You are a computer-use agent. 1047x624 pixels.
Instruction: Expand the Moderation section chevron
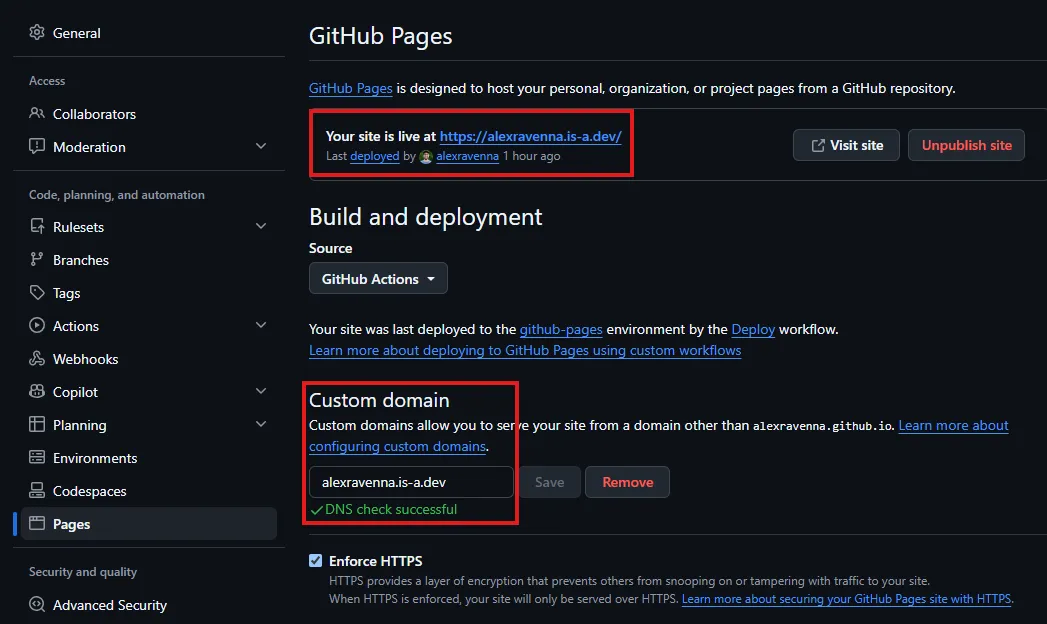[261, 146]
